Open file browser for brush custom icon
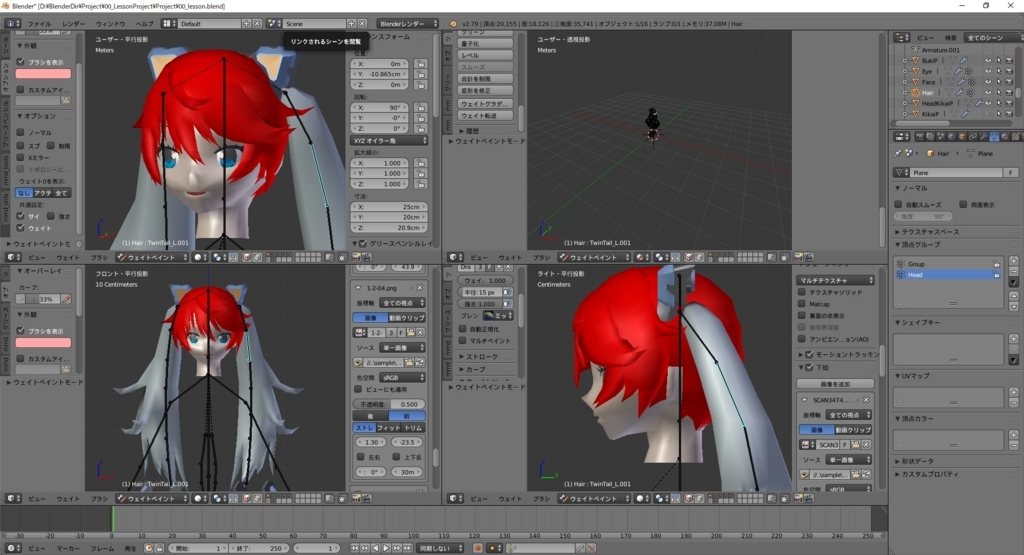 coord(65,101)
